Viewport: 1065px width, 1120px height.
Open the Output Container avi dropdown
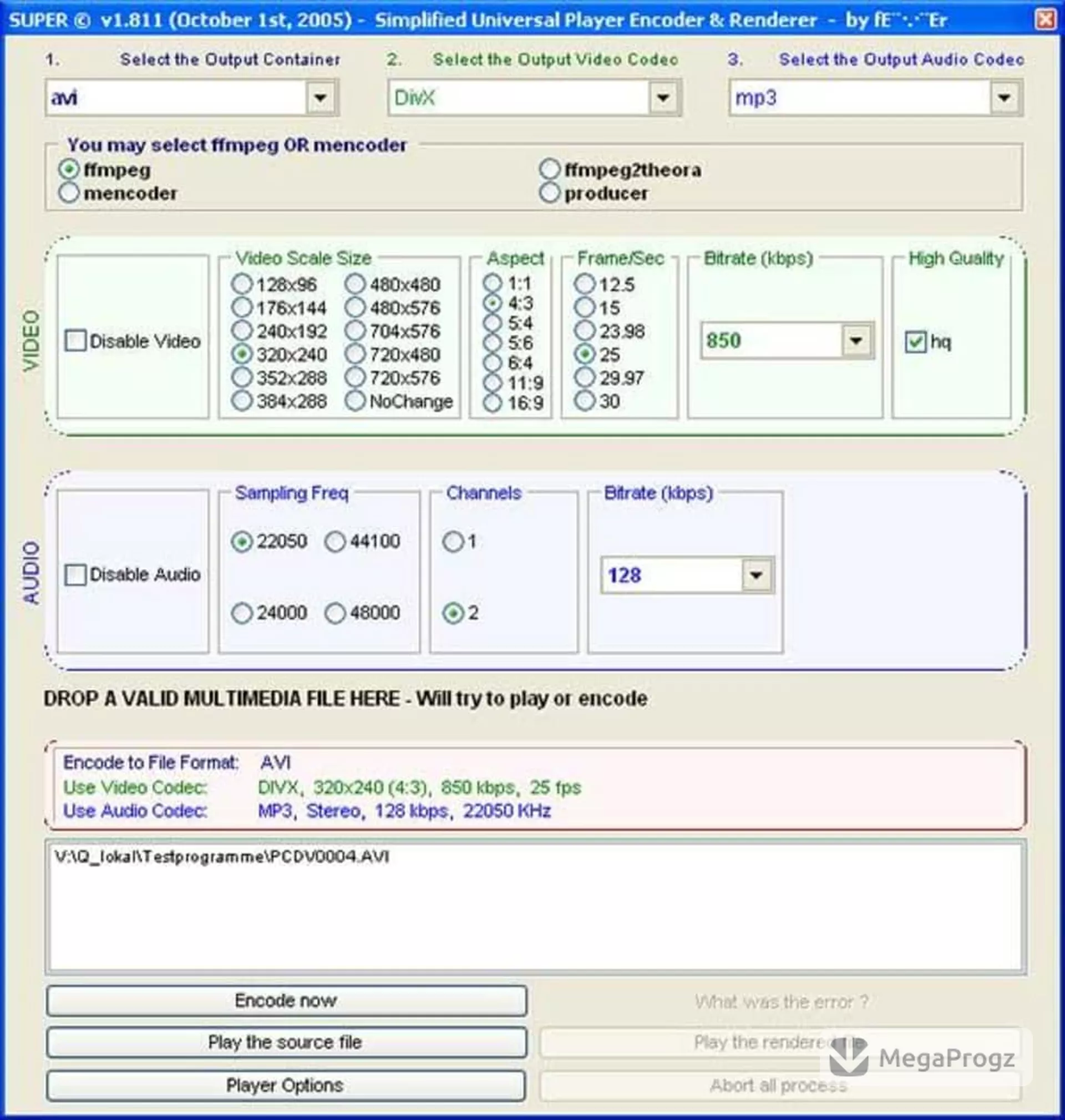(320, 98)
